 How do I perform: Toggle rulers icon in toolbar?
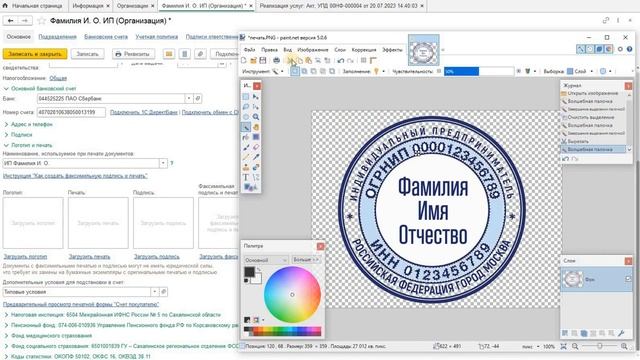pos(373,60)
